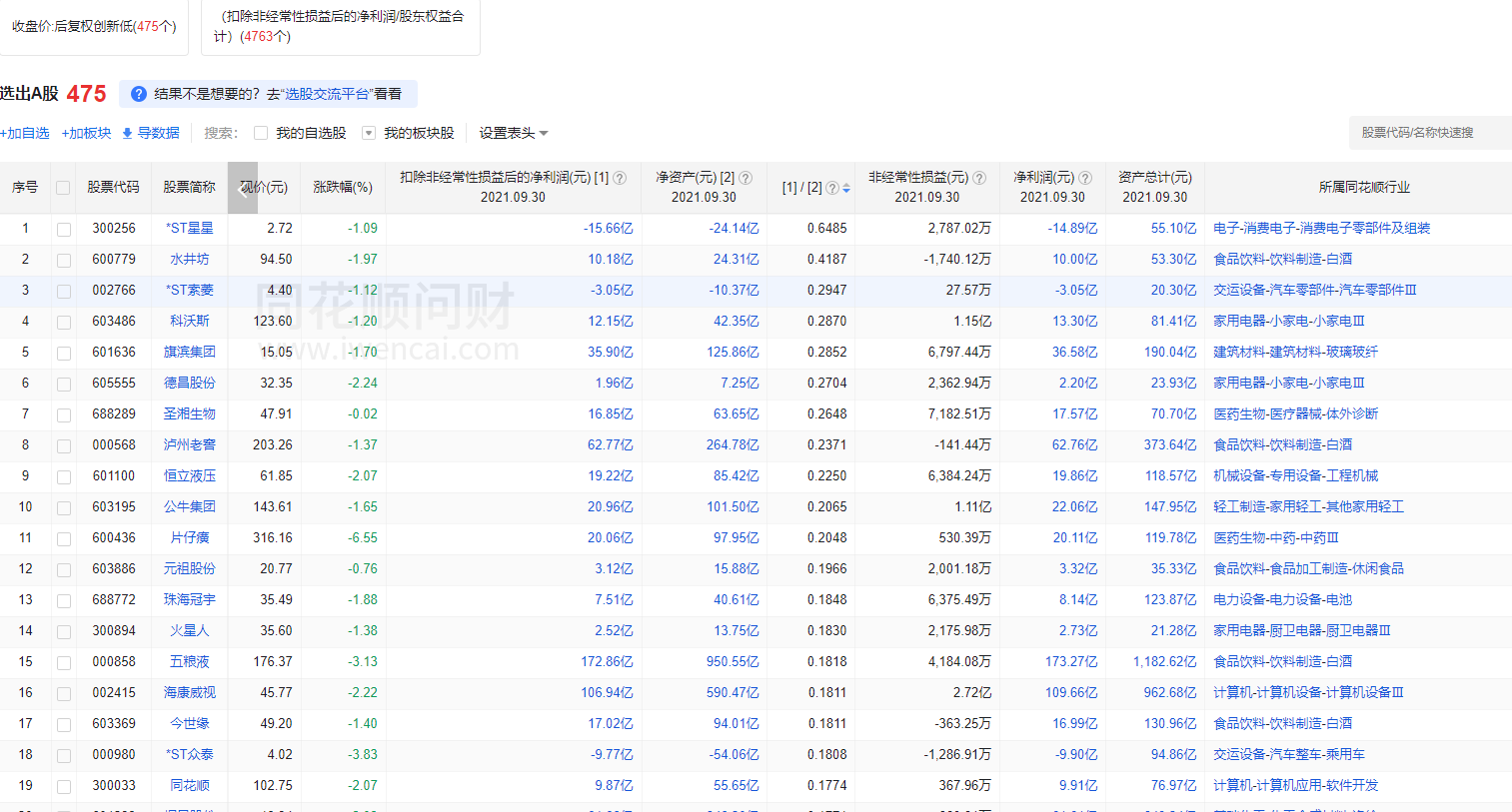Click help icon beside [1]/[2] column header
Screen dimensions: 1512x812
point(832,188)
